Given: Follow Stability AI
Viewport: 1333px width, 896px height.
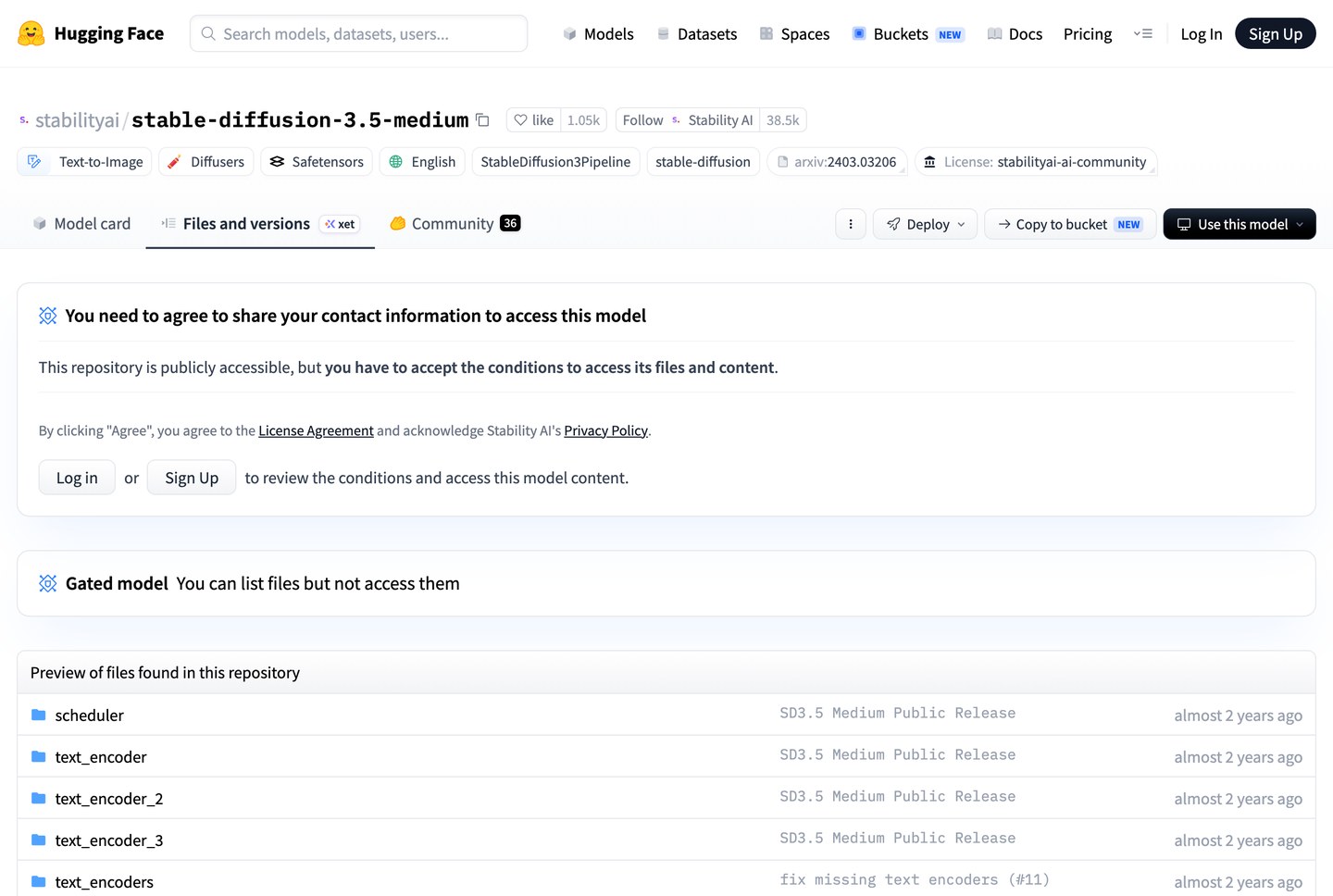Looking at the screenshot, I should click(687, 120).
